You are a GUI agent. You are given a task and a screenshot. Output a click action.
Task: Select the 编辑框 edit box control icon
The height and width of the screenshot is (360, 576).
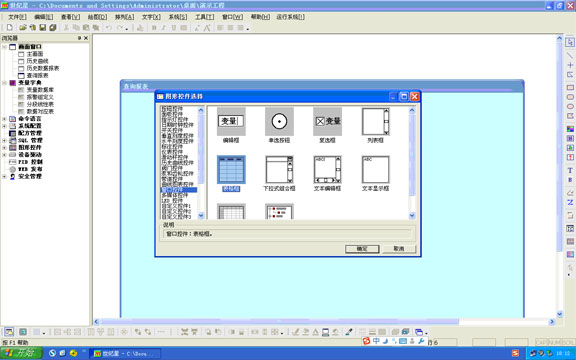click(231, 121)
